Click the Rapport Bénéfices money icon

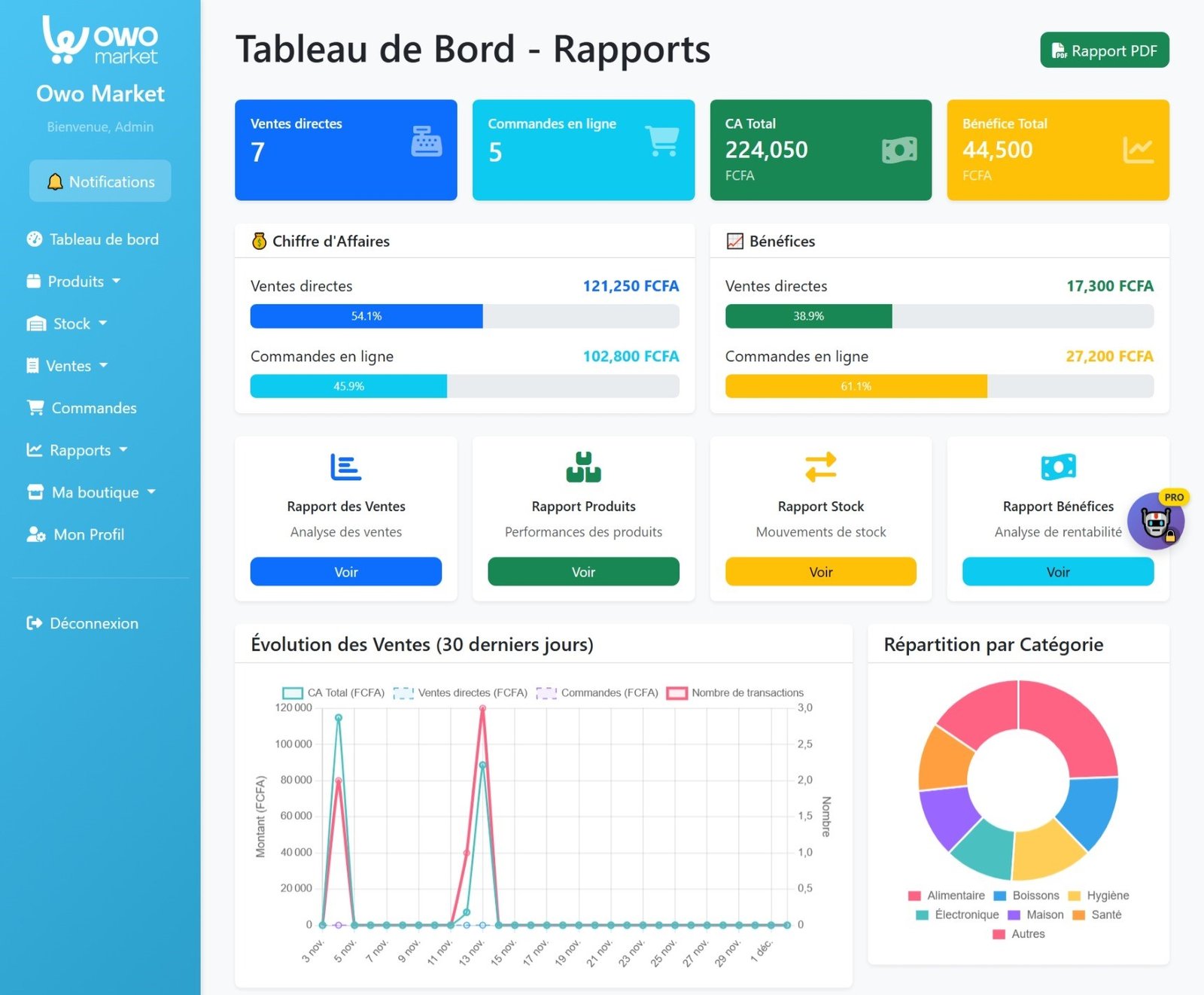pos(1058,467)
